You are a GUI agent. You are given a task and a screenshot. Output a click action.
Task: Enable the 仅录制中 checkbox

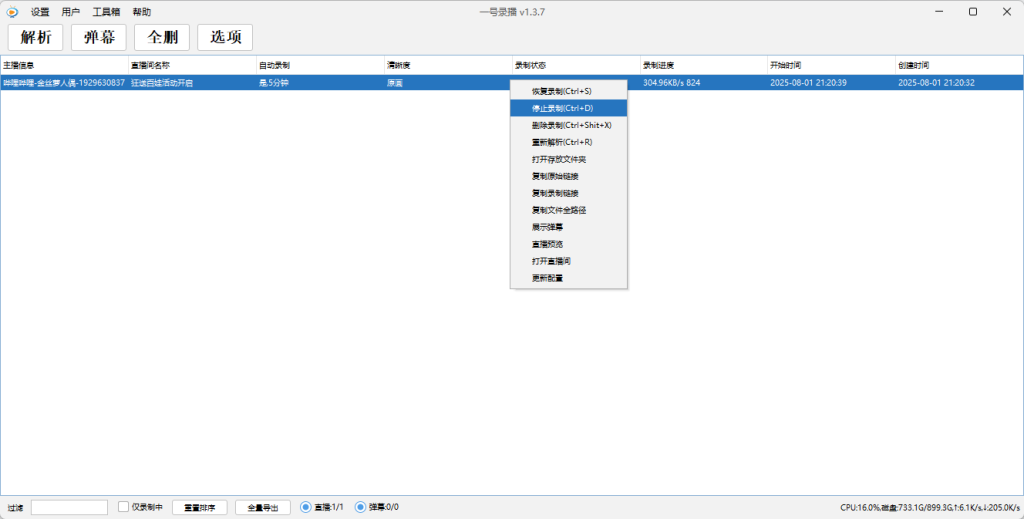(x=124, y=507)
